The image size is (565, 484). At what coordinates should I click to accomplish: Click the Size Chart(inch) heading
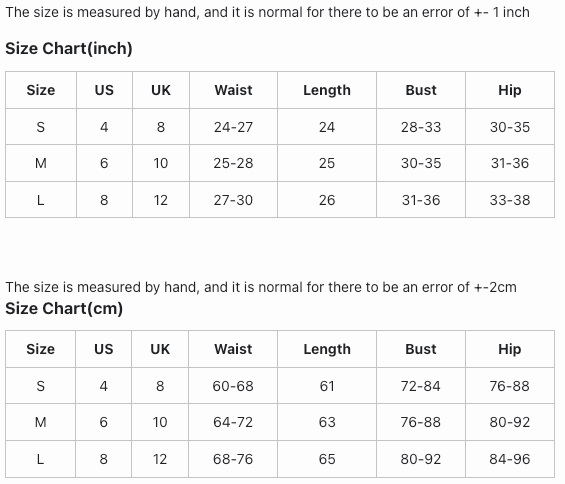pyautogui.click(x=69, y=48)
